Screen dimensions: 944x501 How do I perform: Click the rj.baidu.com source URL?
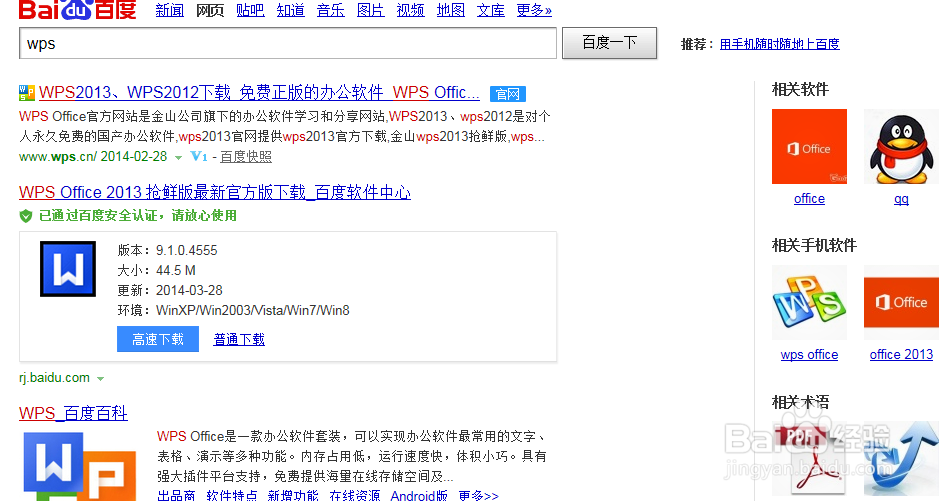click(54, 378)
